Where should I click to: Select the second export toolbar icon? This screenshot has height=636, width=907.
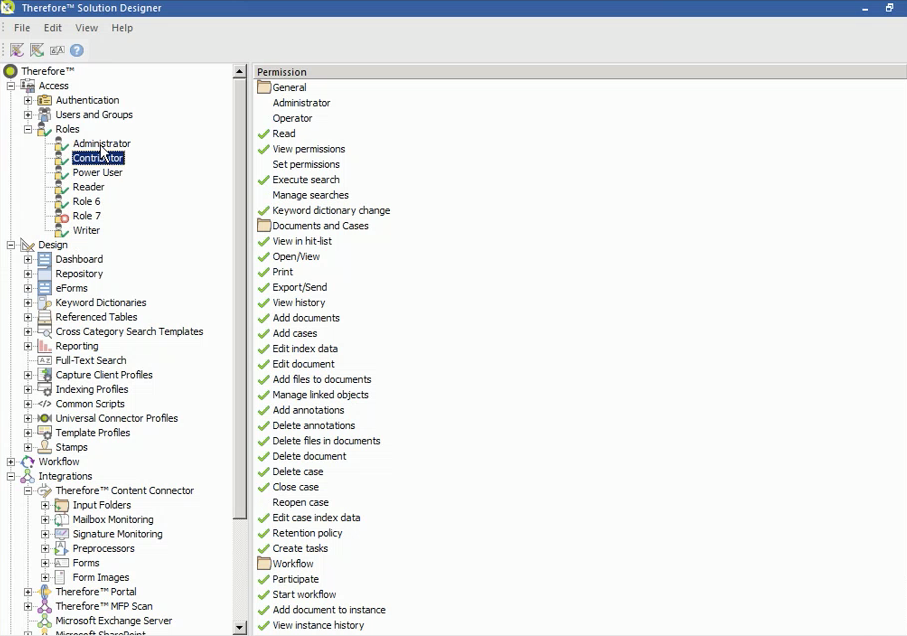pyautogui.click(x=36, y=50)
